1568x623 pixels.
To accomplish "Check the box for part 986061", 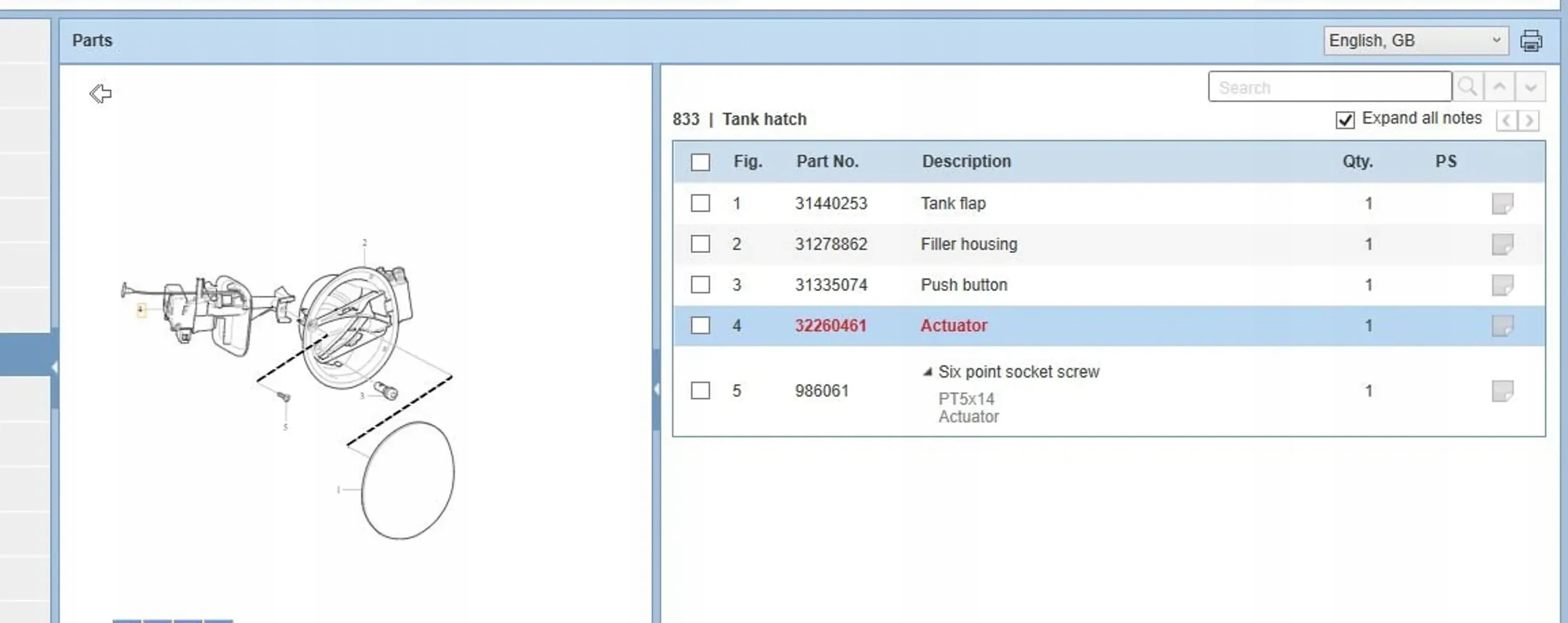I will pos(700,391).
